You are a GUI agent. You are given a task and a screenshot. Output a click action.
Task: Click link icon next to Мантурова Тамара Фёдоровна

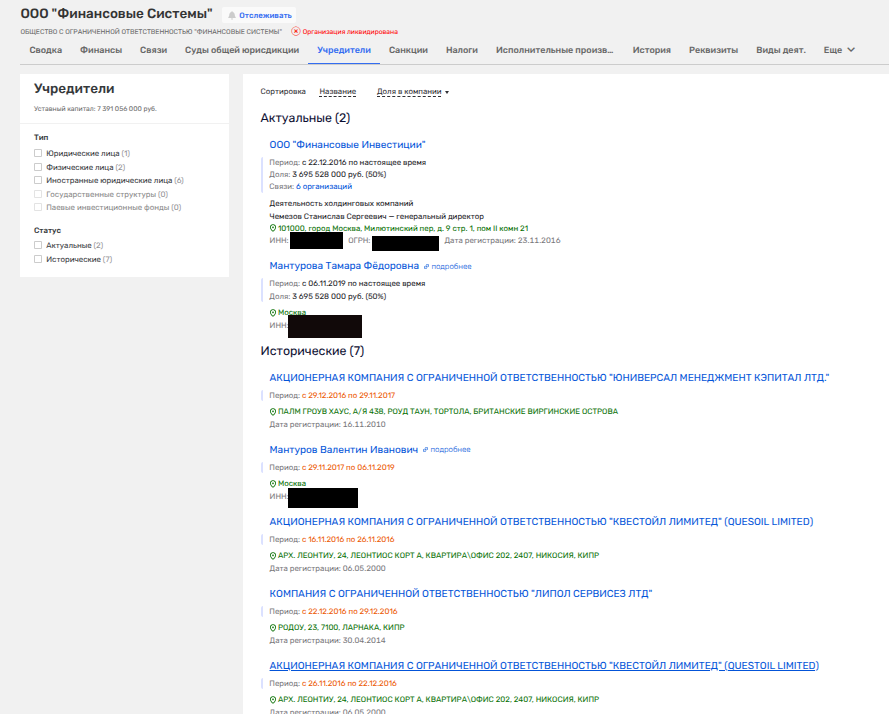pyautogui.click(x=426, y=267)
